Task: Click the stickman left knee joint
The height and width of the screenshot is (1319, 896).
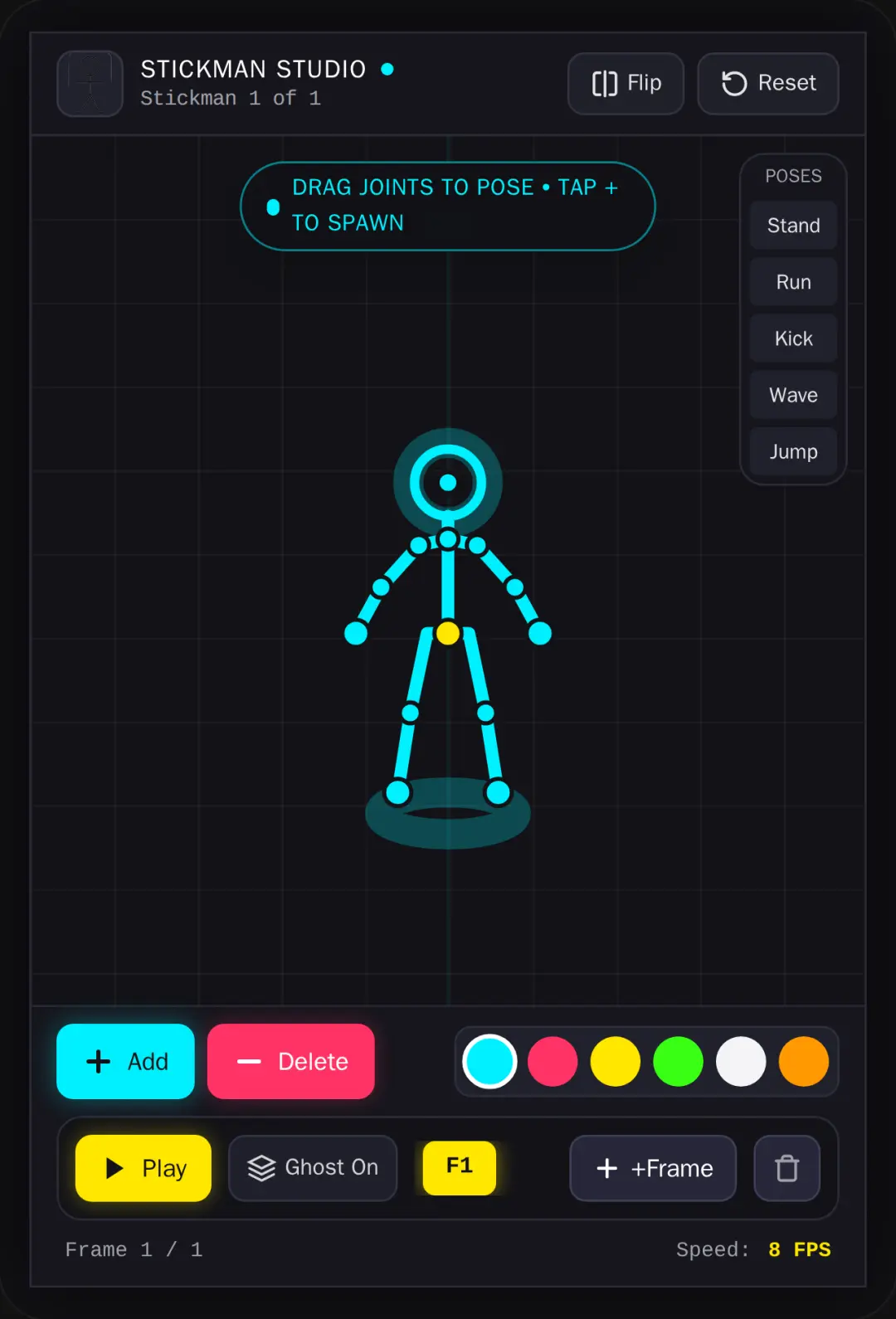Action: tap(411, 713)
